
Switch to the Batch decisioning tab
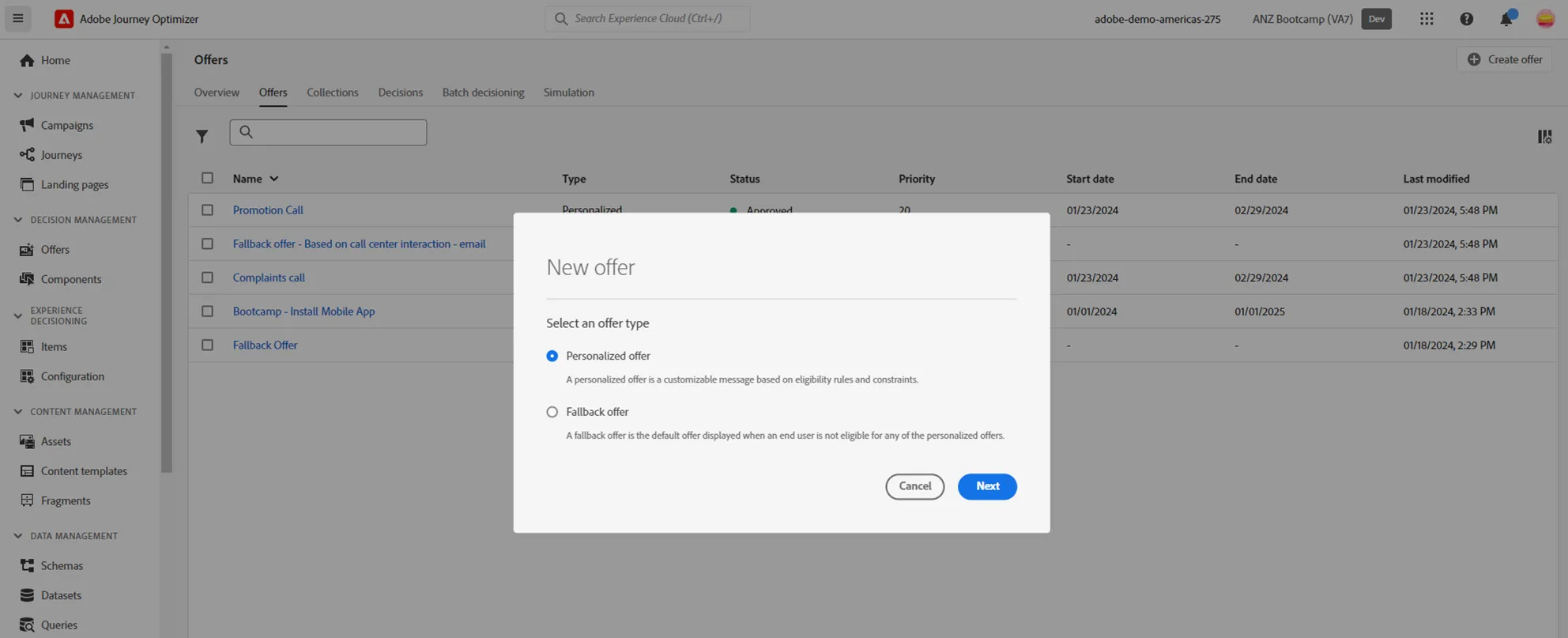point(483,92)
